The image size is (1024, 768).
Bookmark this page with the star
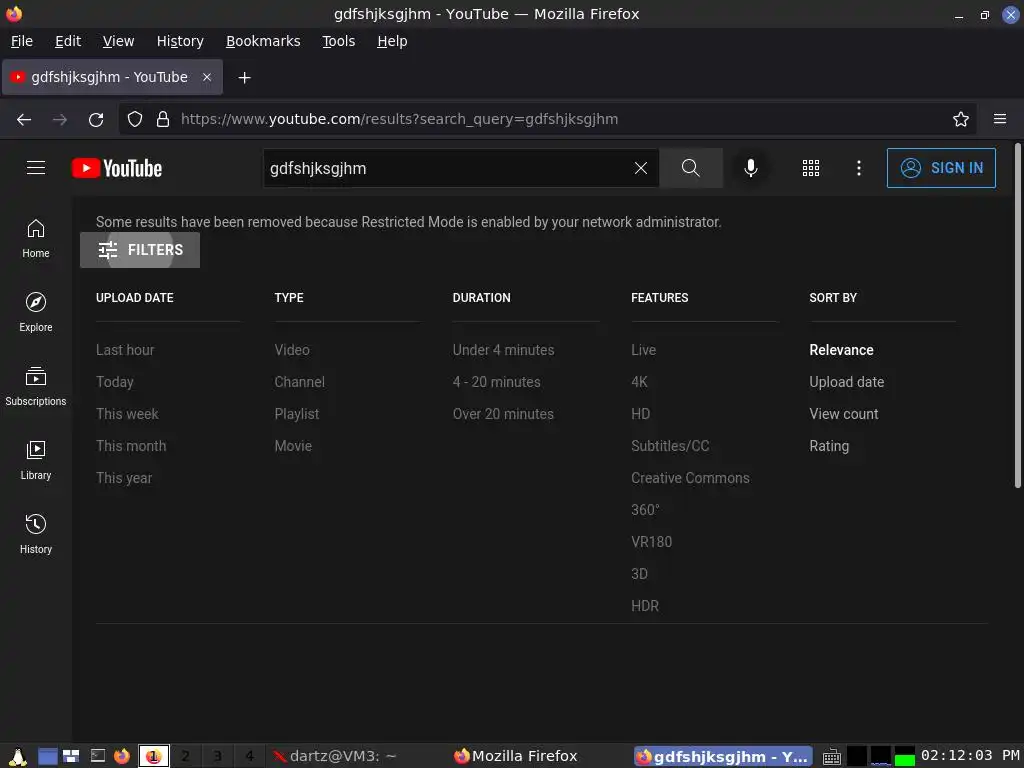(x=961, y=120)
